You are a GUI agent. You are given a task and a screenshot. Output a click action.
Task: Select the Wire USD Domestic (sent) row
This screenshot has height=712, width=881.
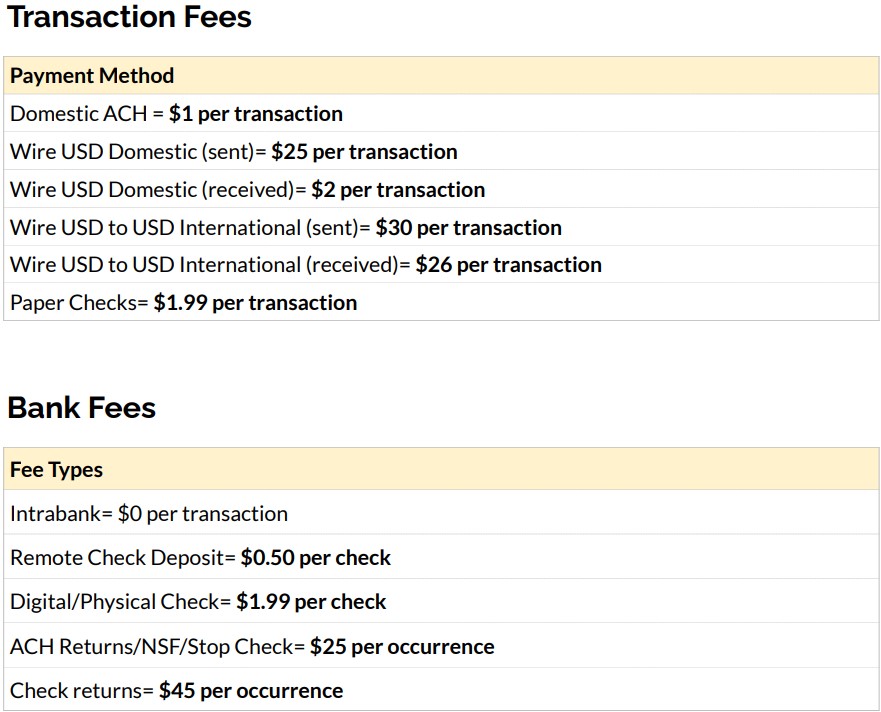233,151
